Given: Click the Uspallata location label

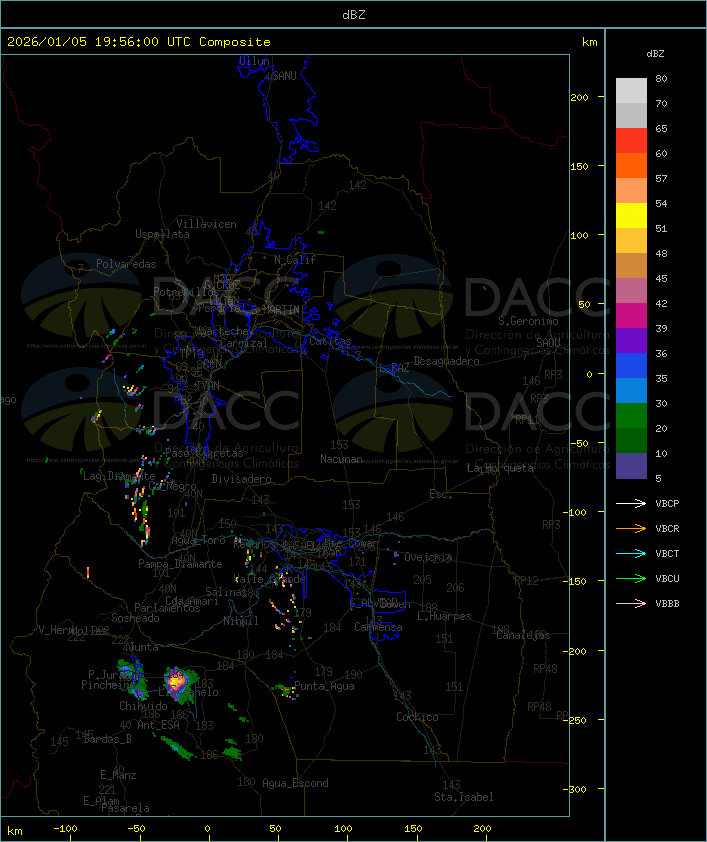Looking at the screenshot, I should pyautogui.click(x=162, y=234).
